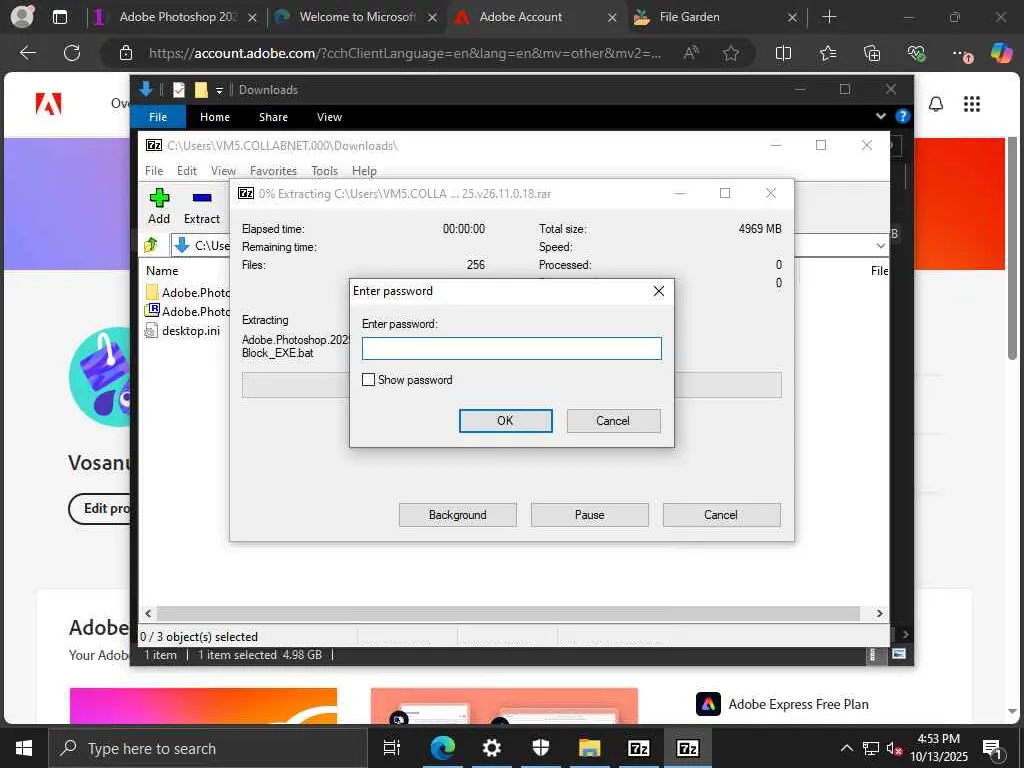Check the Show password checkbox

pyautogui.click(x=368, y=379)
